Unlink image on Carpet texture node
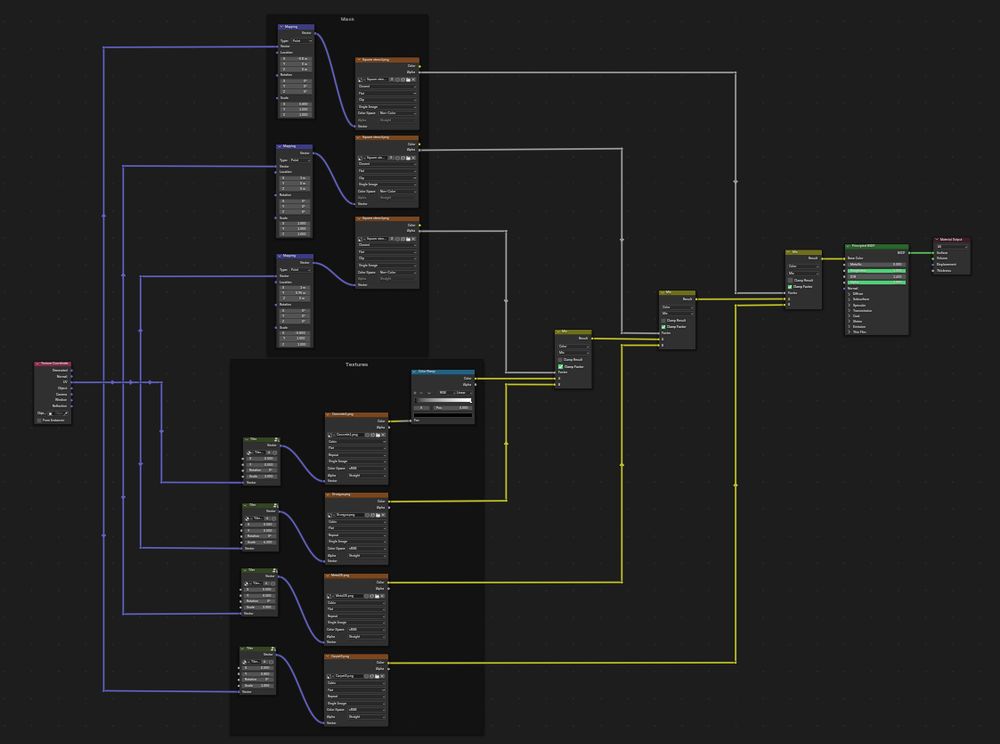This screenshot has width=1000, height=744. (383, 676)
